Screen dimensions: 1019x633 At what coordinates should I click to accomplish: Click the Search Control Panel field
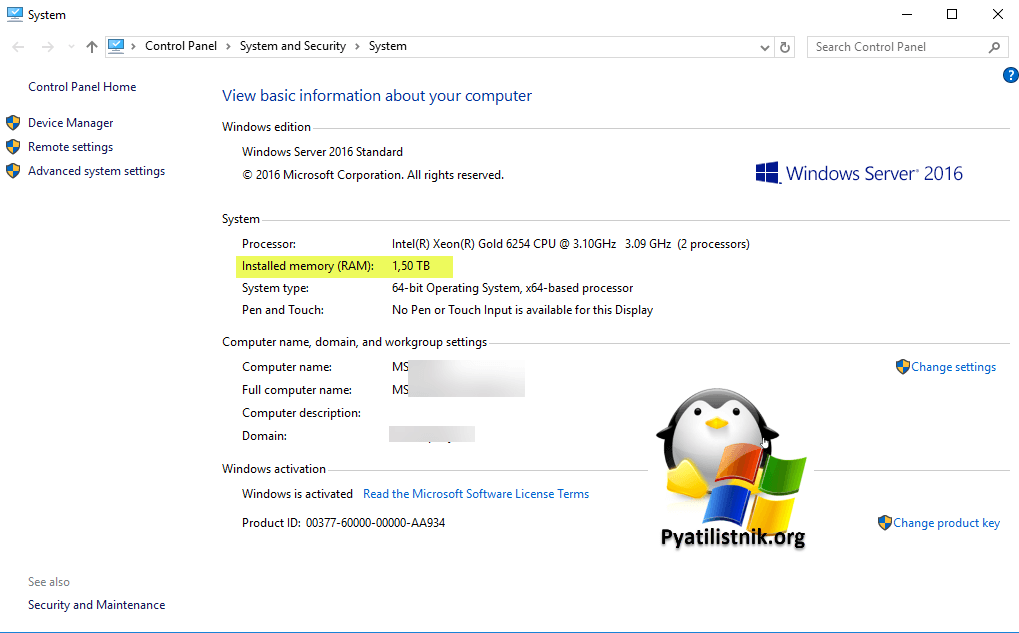(895, 47)
